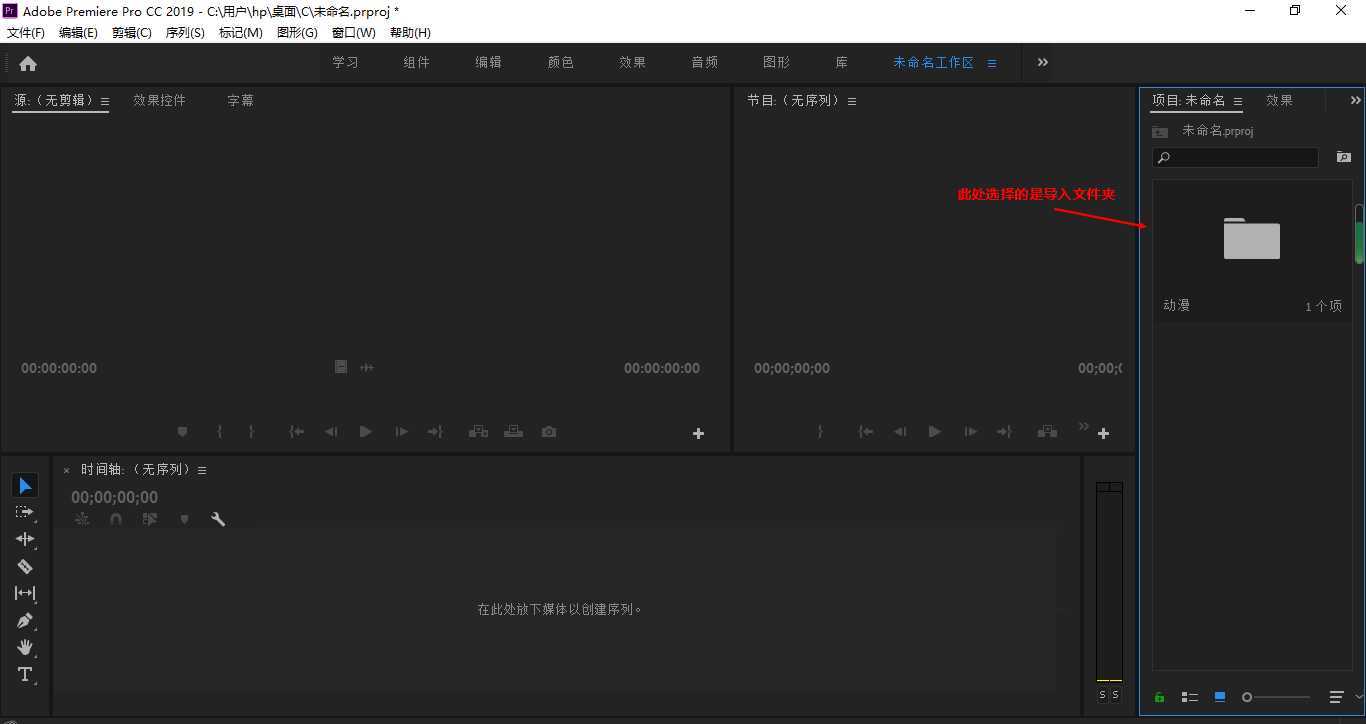Select the Pen tool
The width and height of the screenshot is (1366, 724).
pos(25,620)
